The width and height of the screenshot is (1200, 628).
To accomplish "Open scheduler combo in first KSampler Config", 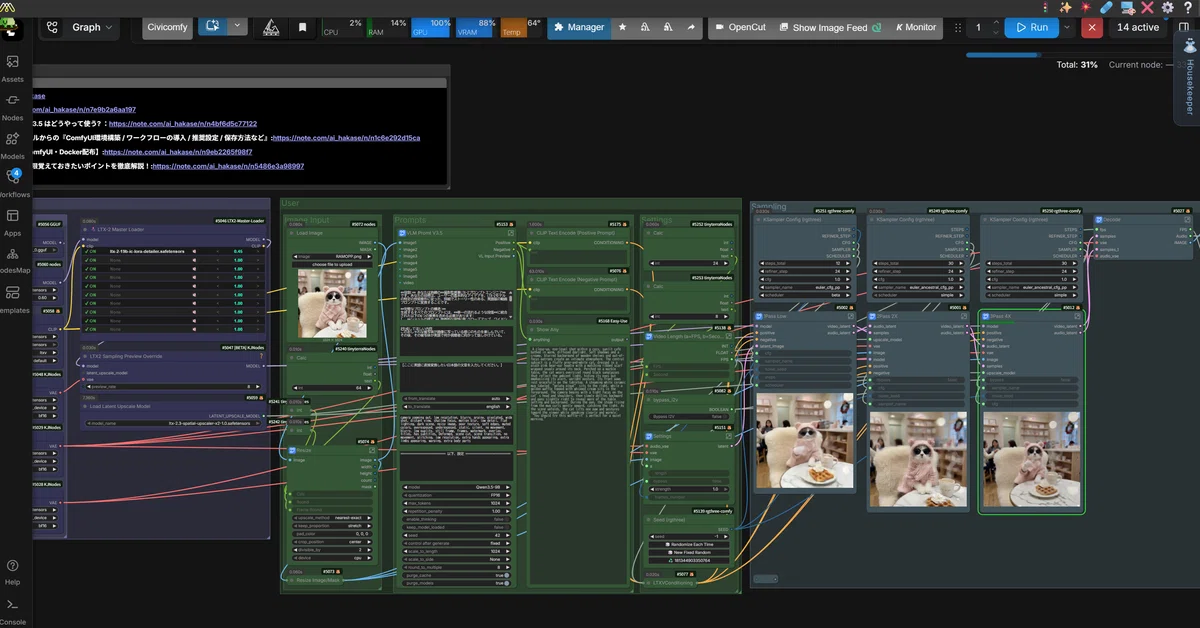I will click(804, 296).
